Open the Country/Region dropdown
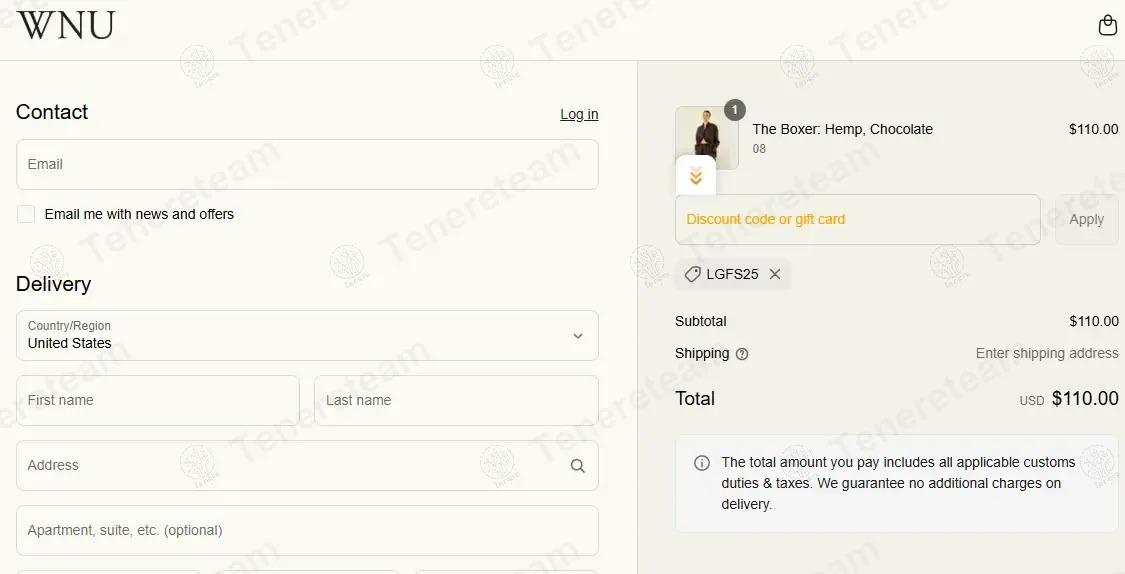 coord(307,335)
